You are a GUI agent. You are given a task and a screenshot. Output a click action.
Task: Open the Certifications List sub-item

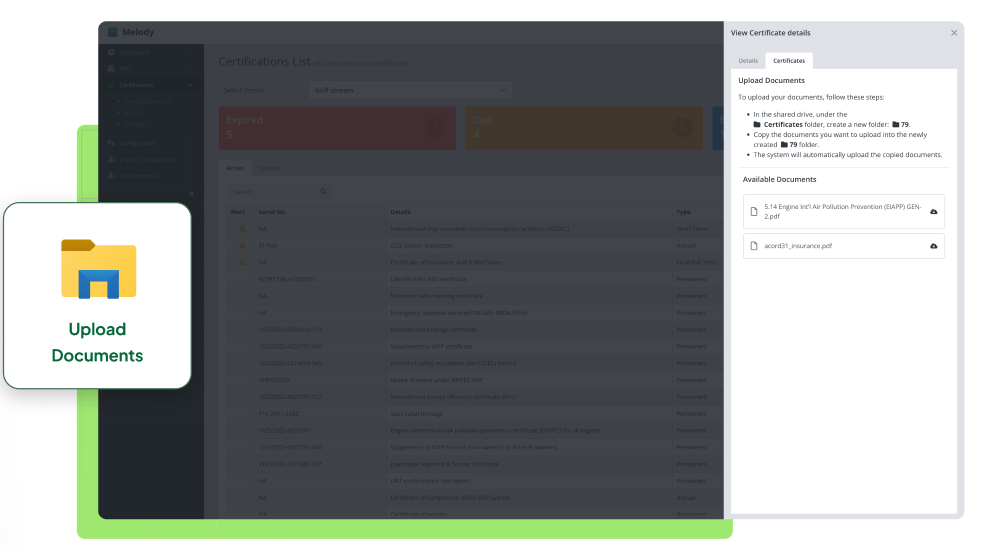(x=147, y=101)
